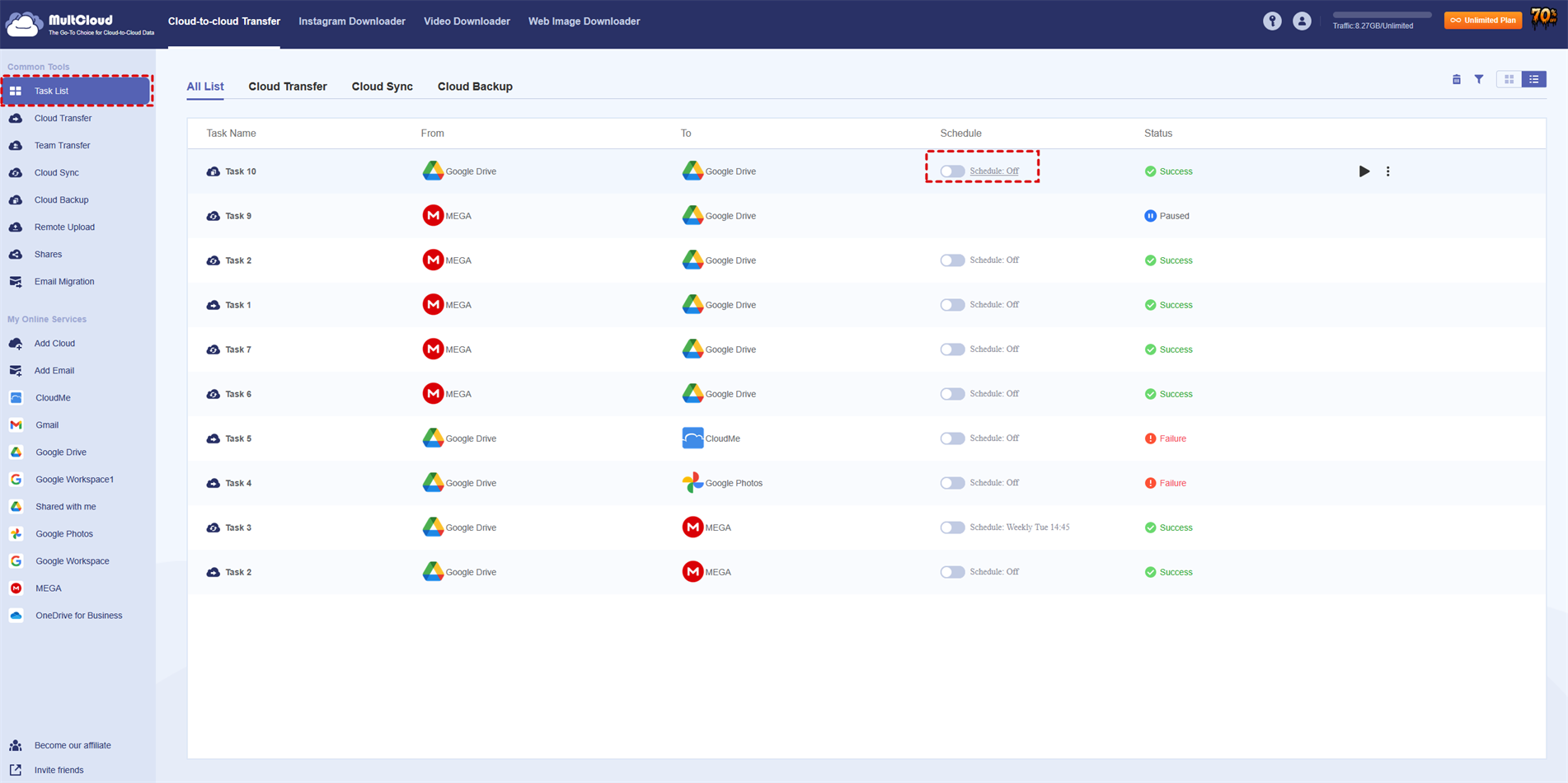The height and width of the screenshot is (783, 1568).
Task: Run Task 10 with play button
Action: coord(1364,171)
